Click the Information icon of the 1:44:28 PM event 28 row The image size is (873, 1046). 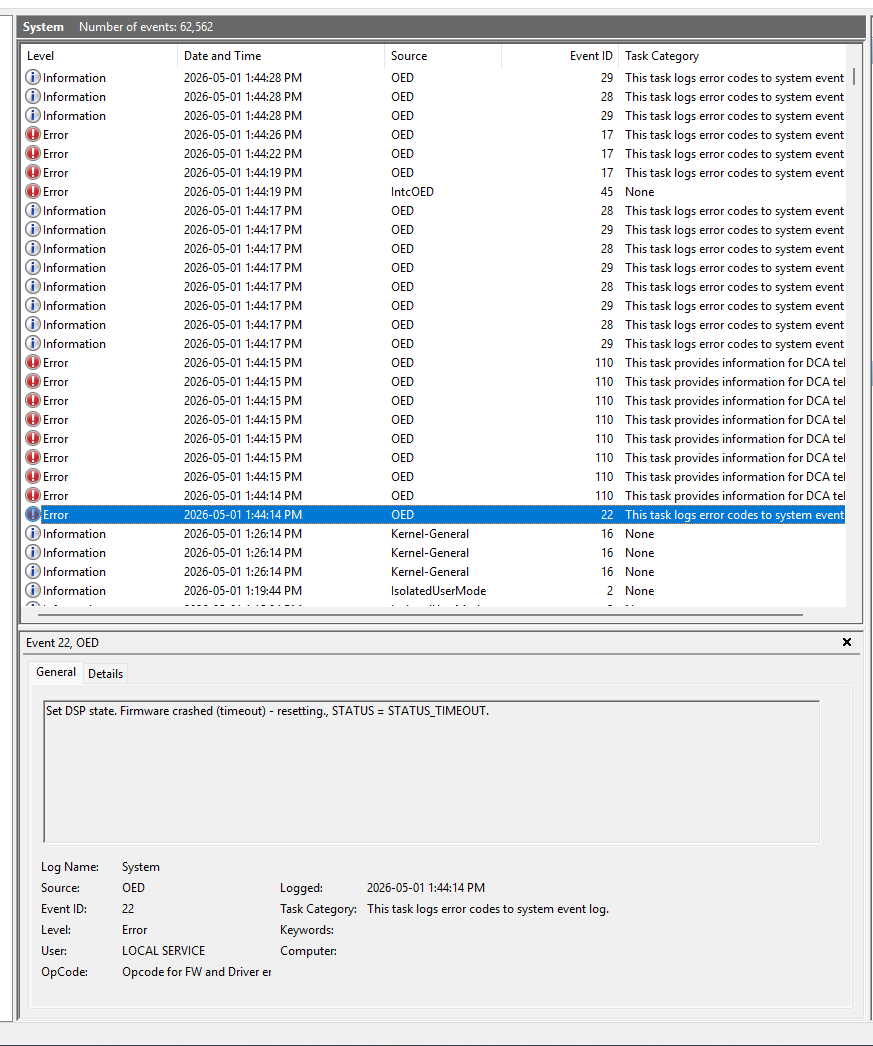point(33,97)
